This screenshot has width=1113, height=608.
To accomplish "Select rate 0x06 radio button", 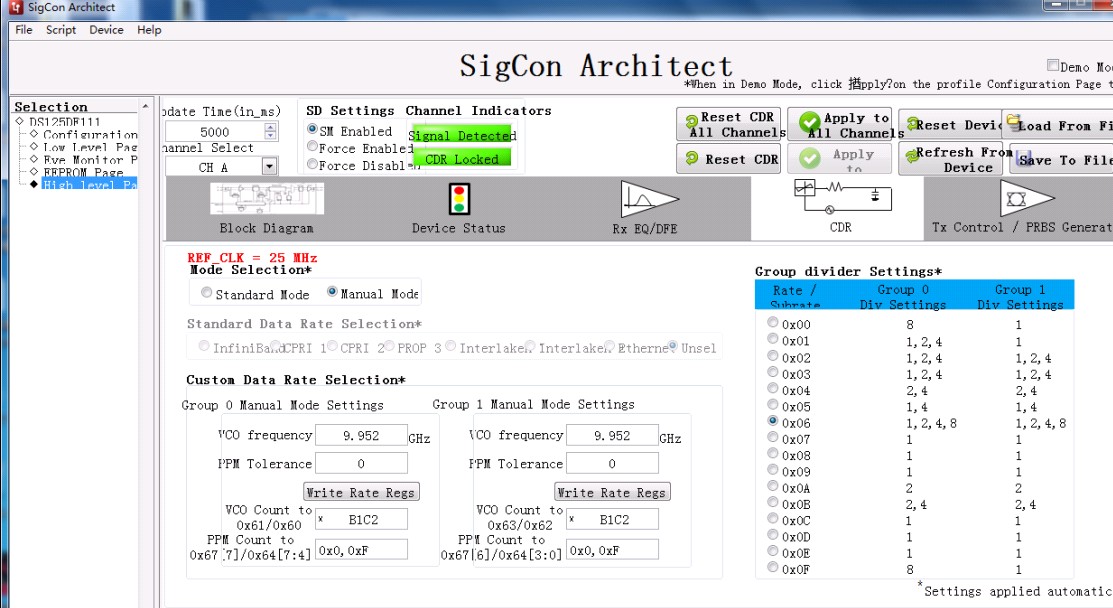I will 772,421.
